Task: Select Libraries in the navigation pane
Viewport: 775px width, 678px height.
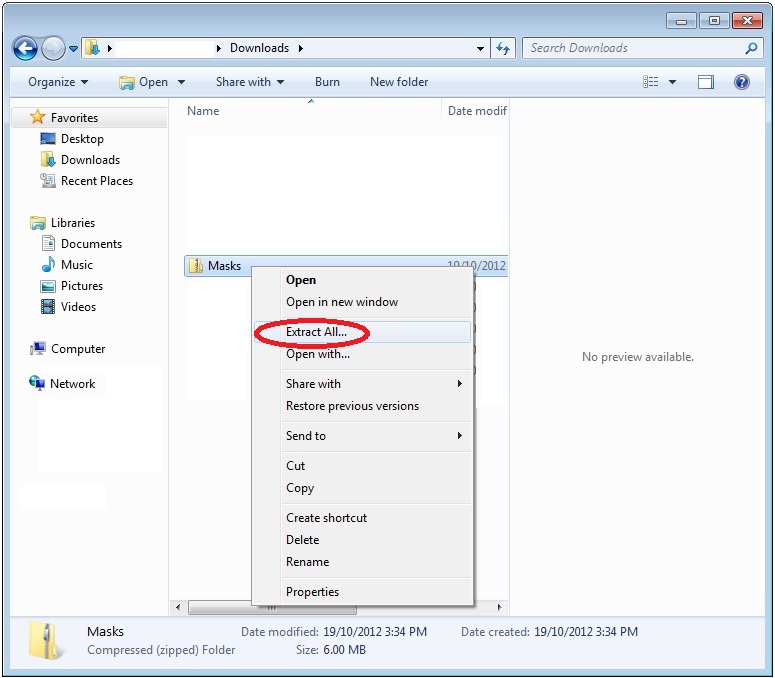Action: tap(73, 223)
